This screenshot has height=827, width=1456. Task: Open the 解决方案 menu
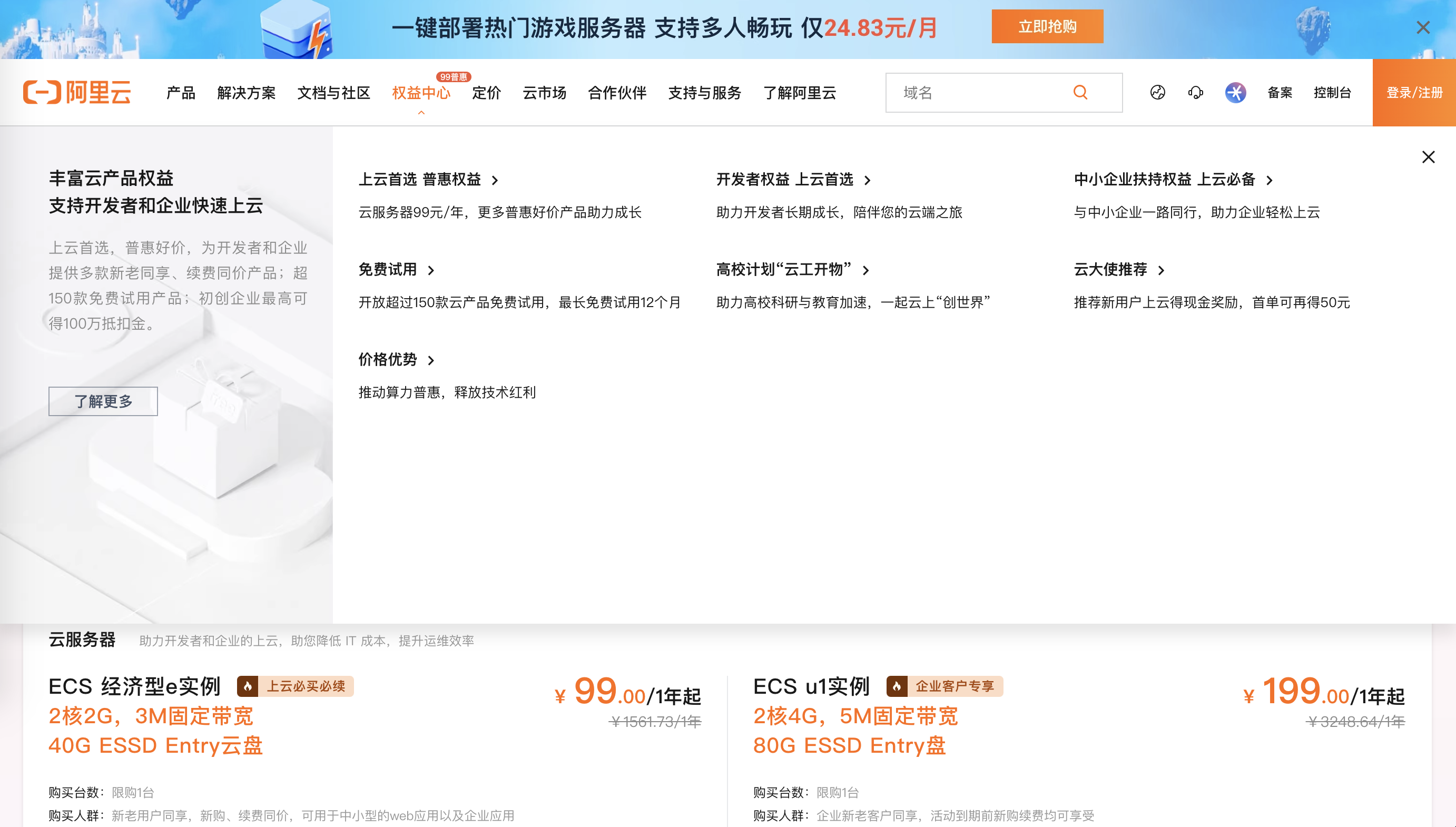[247, 93]
